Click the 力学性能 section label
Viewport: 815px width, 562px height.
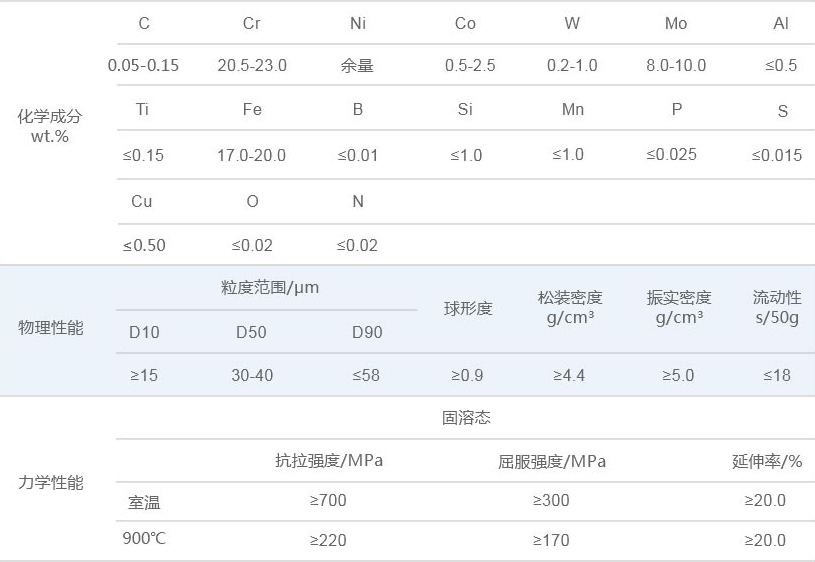(x=51, y=482)
